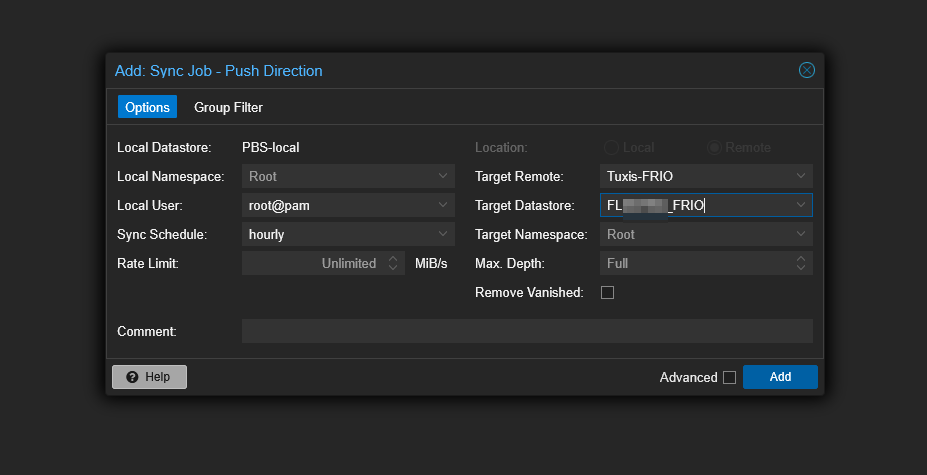Click the Max. Depth spinner arrows

pyautogui.click(x=801, y=263)
